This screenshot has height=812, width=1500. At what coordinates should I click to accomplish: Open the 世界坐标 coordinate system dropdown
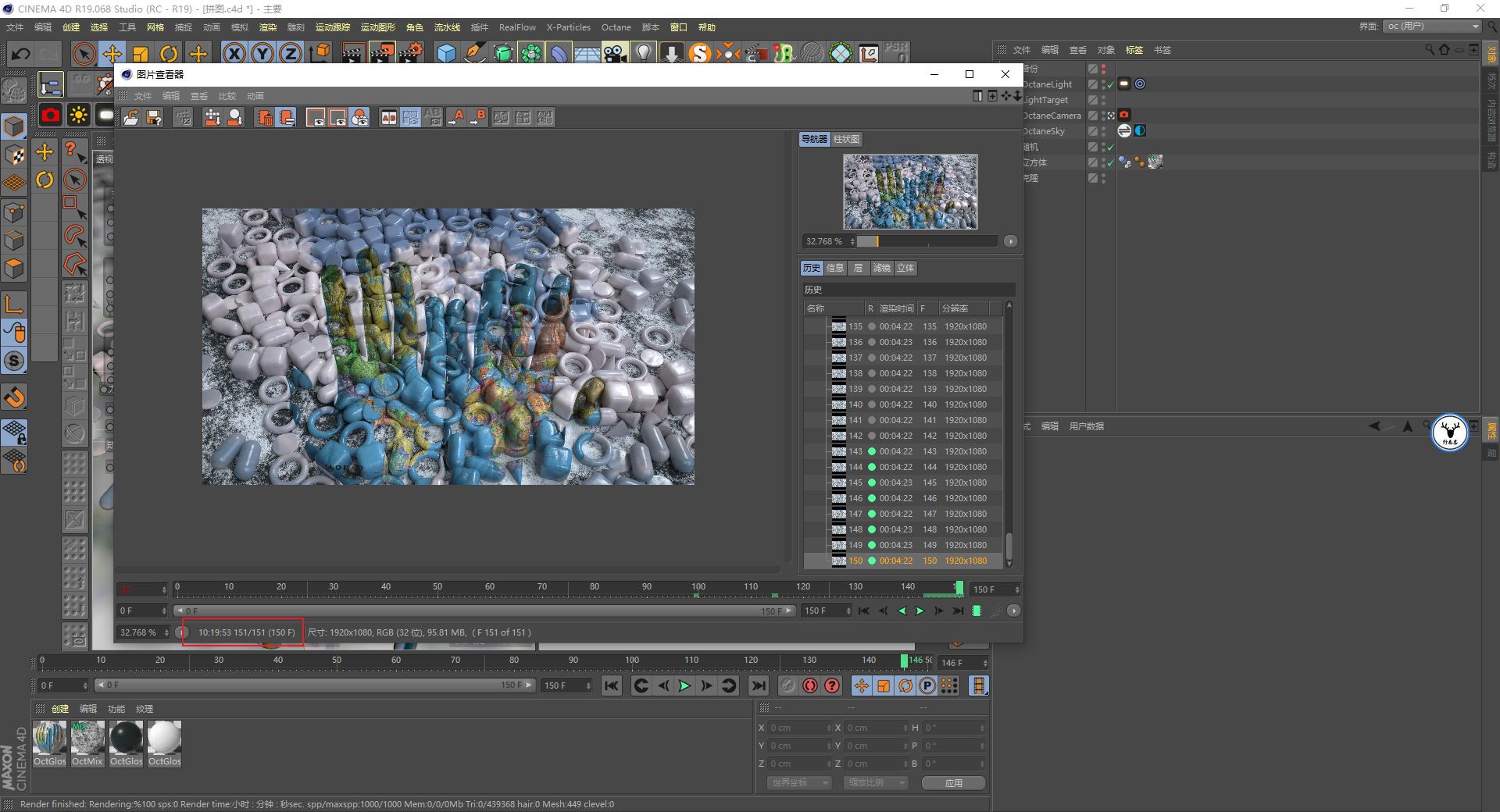798,782
